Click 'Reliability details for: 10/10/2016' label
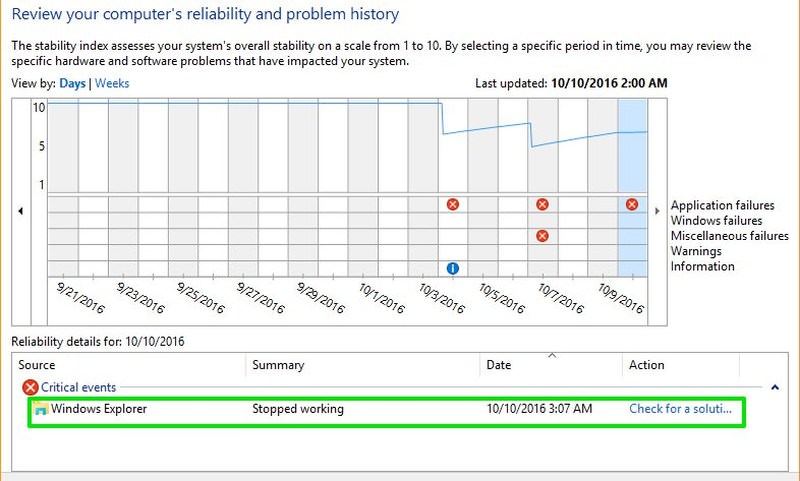Viewport: 800px width, 481px height. (98, 341)
